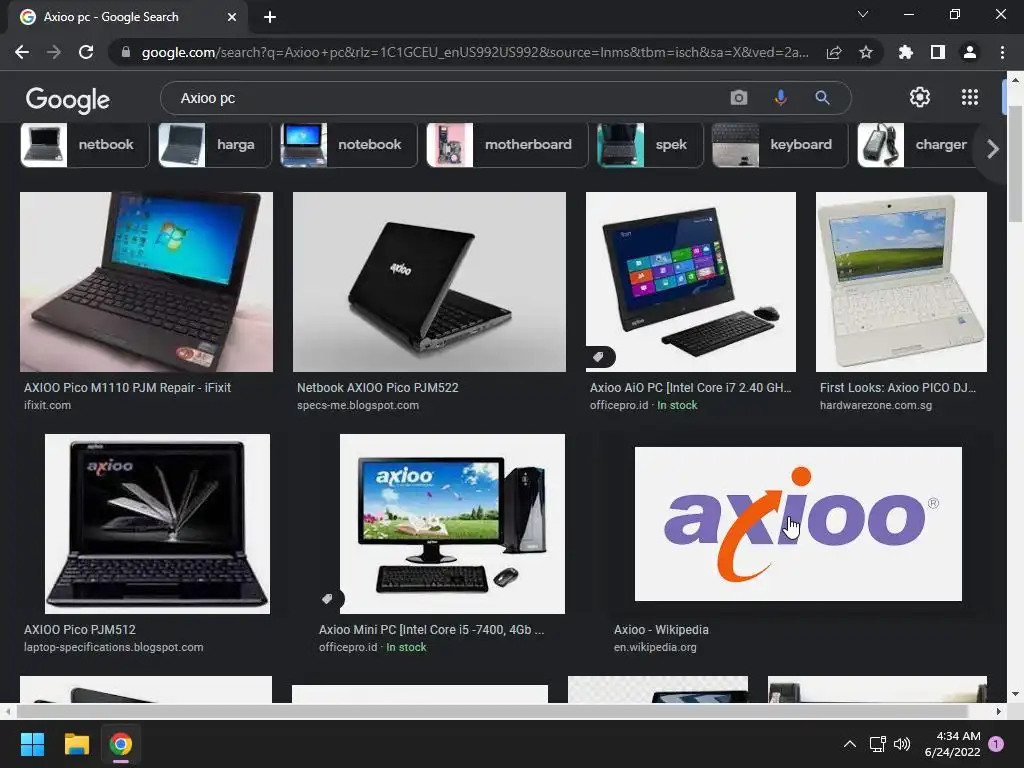The width and height of the screenshot is (1024, 768).
Task: Open 'AXIOO Pico PJM512' title link
Action: (80, 630)
